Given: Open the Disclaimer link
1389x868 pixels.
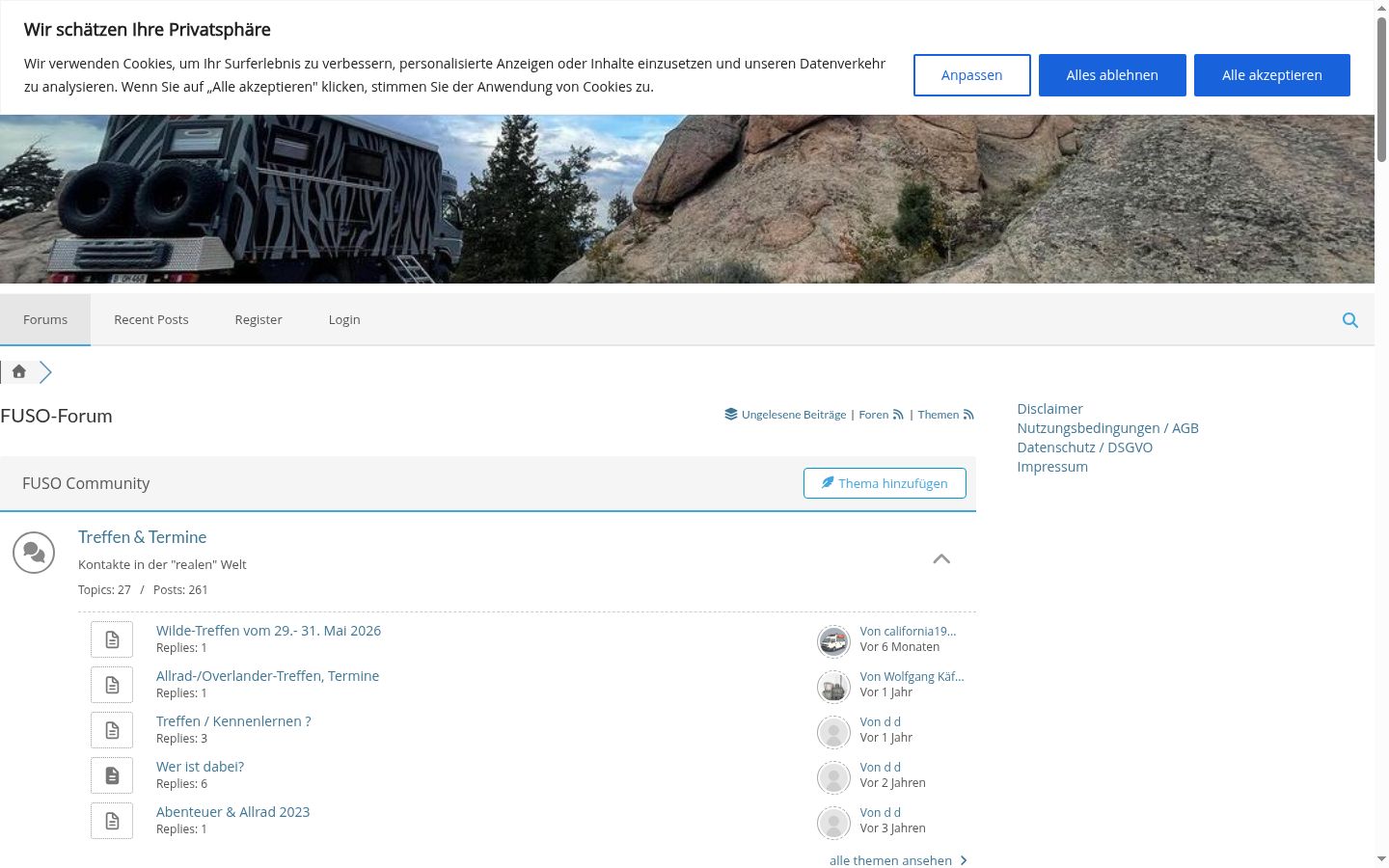Looking at the screenshot, I should click(x=1049, y=409).
